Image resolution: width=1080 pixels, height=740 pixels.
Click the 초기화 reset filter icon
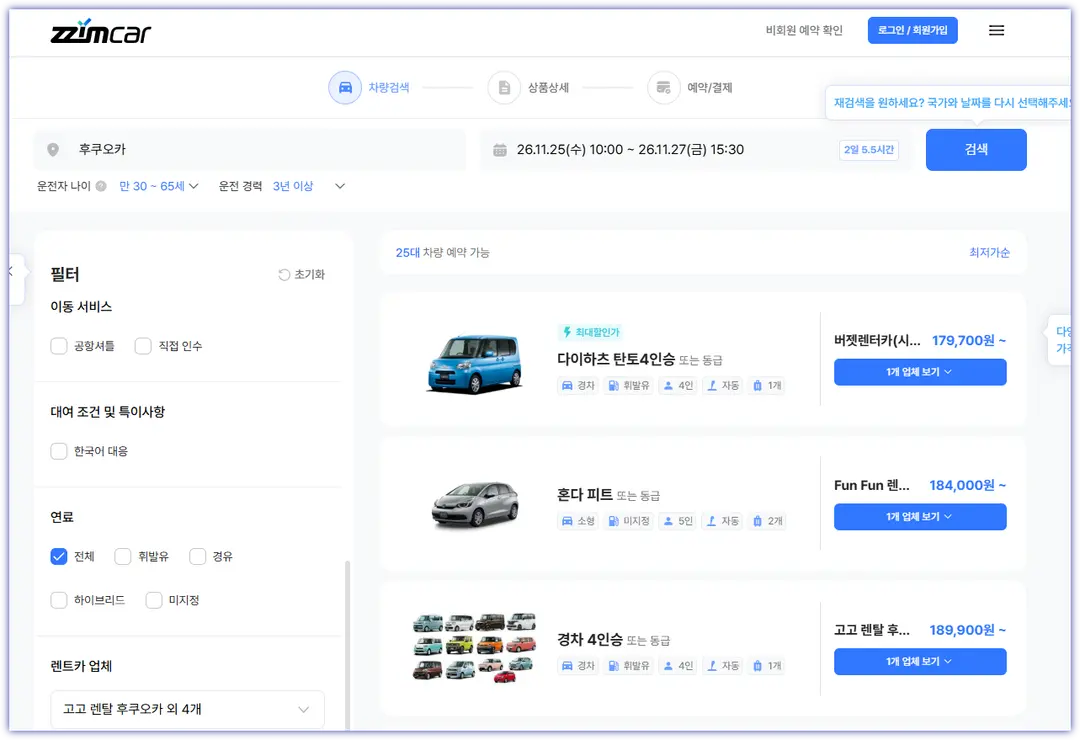(x=284, y=275)
